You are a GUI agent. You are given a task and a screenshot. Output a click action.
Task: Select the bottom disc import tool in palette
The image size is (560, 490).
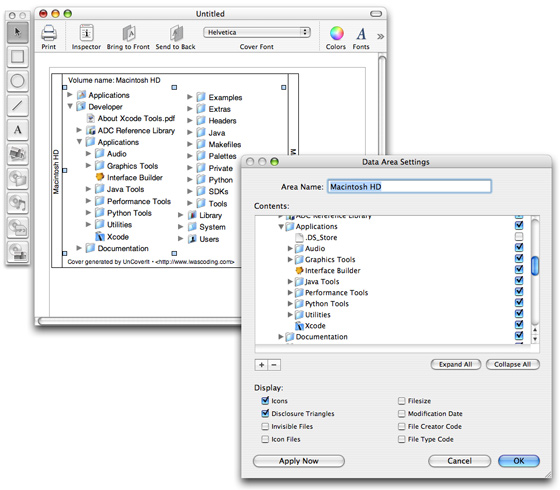[18, 251]
